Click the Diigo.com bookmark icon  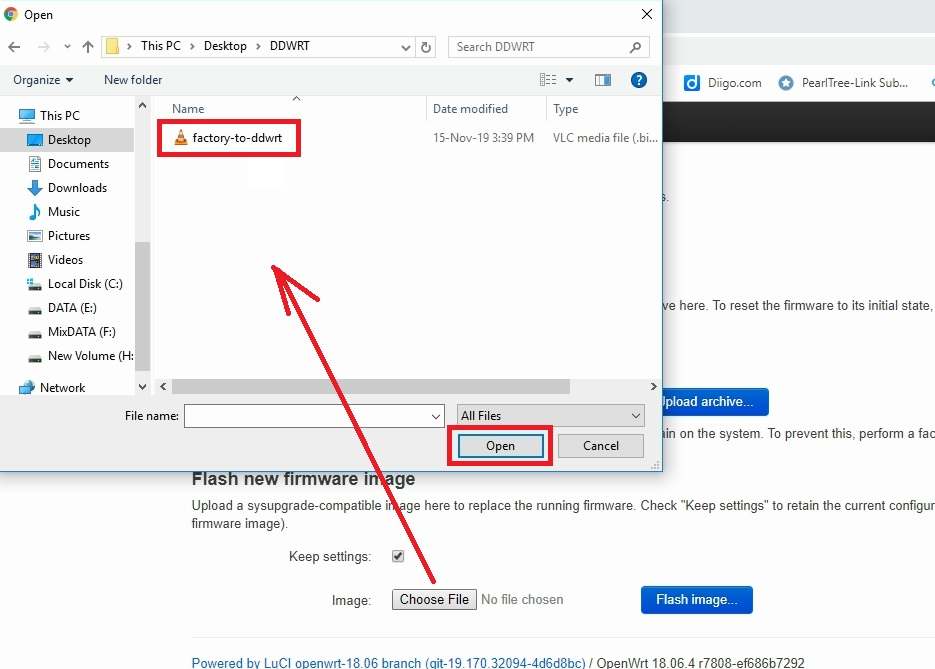pyautogui.click(x=691, y=83)
